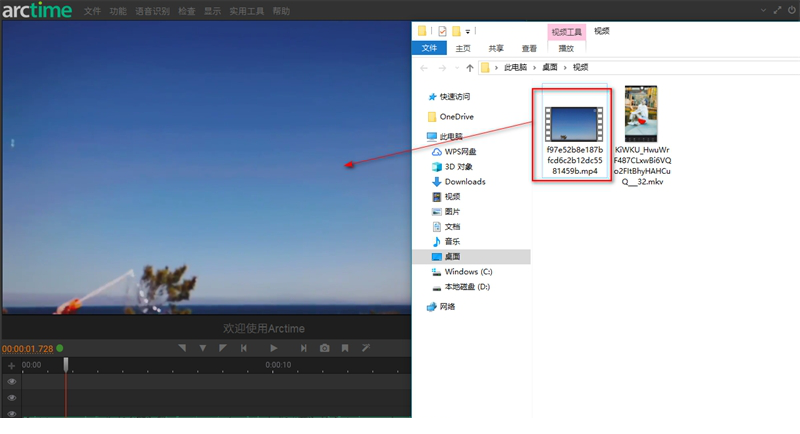Viewport: 800px width, 434px height.
Task: Open 本地磁盘 (D:) drive in sidebar
Action: click(467, 287)
